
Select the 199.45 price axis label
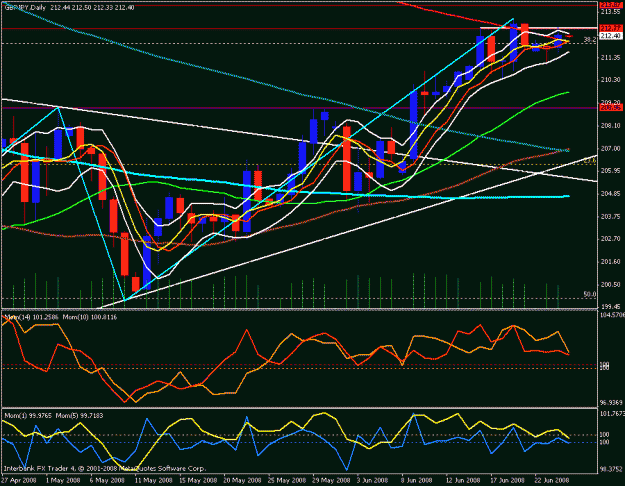click(x=611, y=307)
